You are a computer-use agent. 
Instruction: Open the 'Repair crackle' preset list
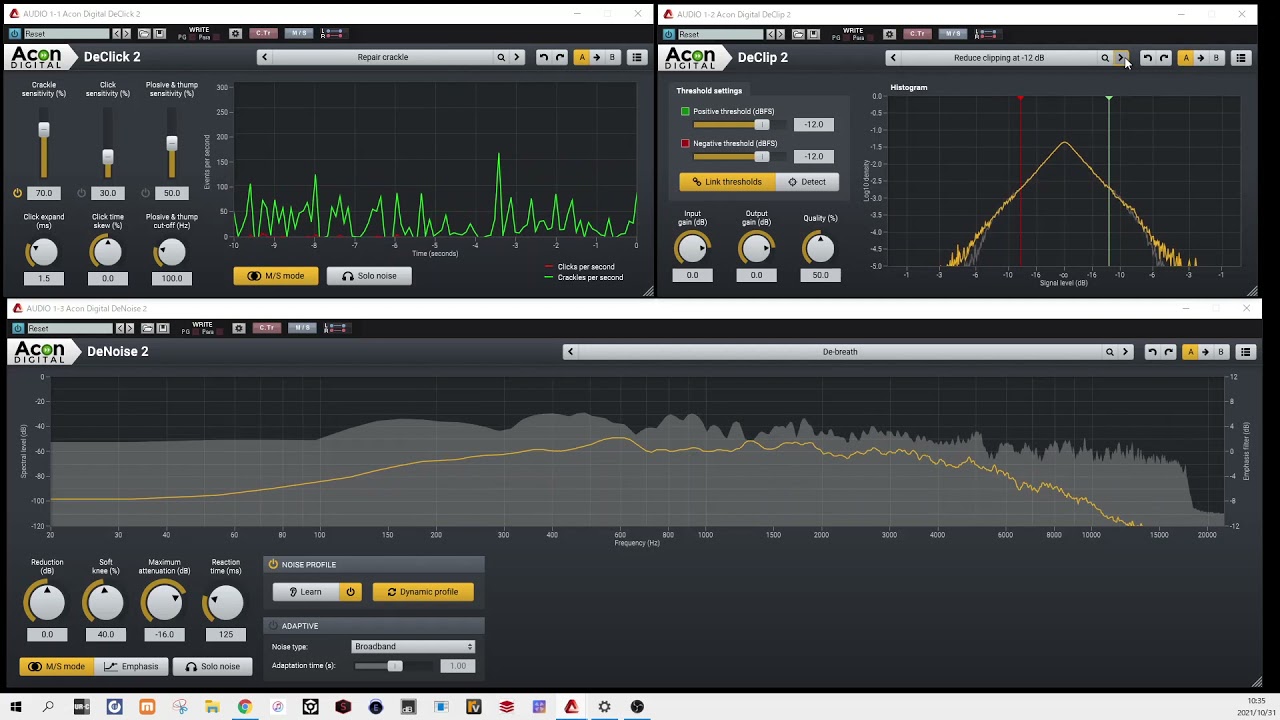(383, 57)
